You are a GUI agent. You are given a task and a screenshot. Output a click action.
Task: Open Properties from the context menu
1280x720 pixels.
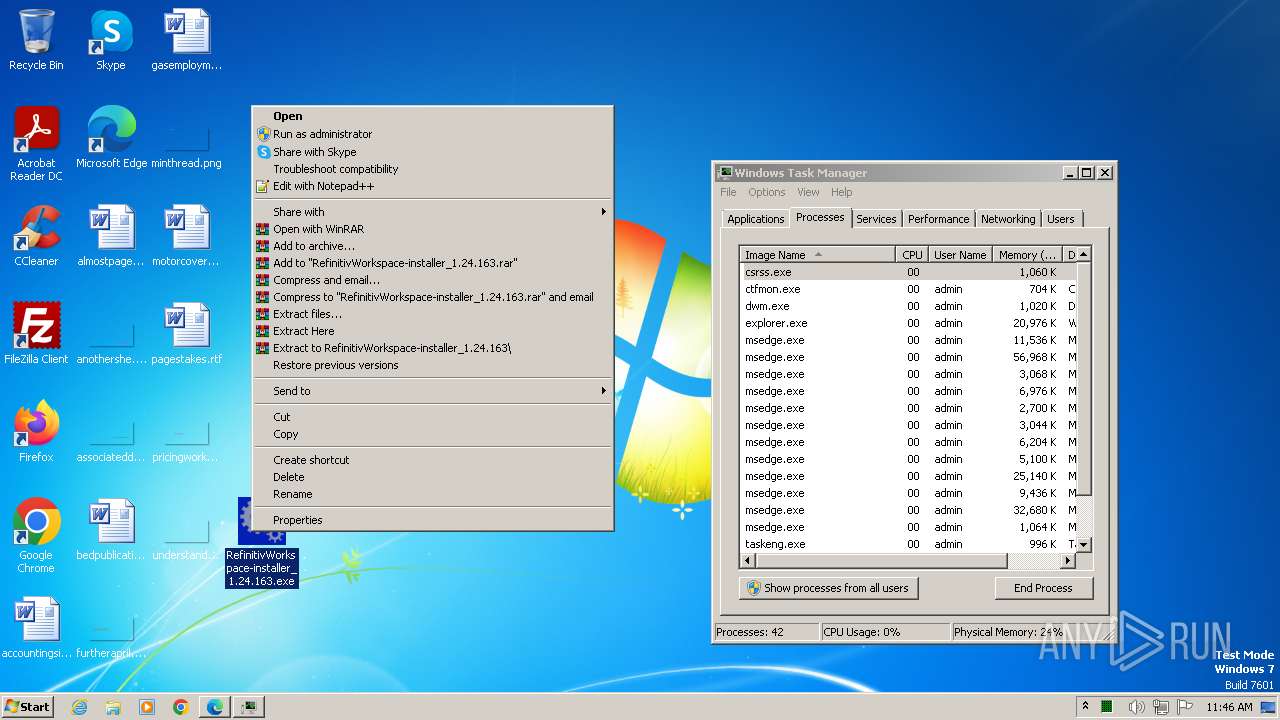(432, 520)
